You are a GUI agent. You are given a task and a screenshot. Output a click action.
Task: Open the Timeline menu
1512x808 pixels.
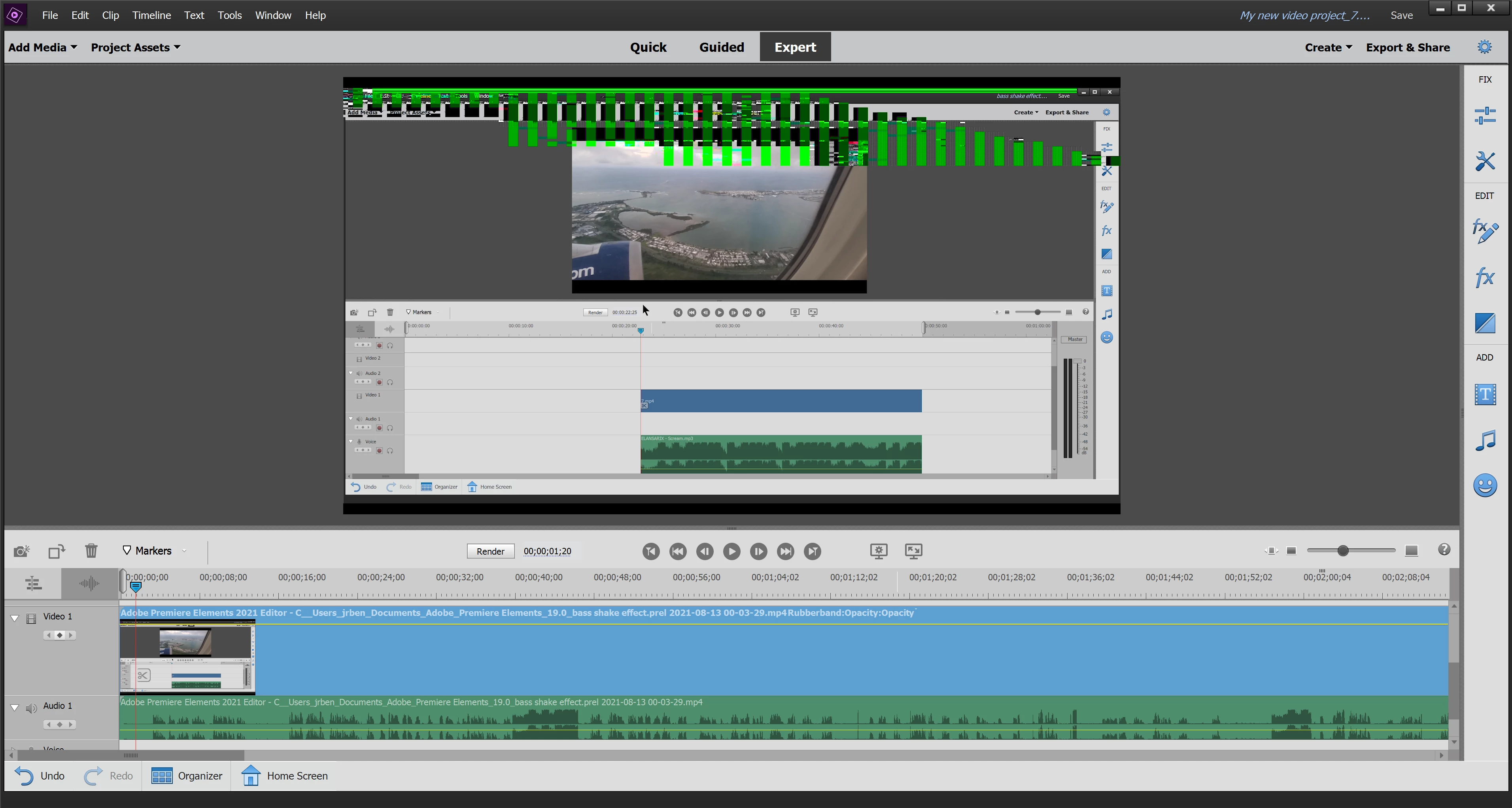point(151,15)
